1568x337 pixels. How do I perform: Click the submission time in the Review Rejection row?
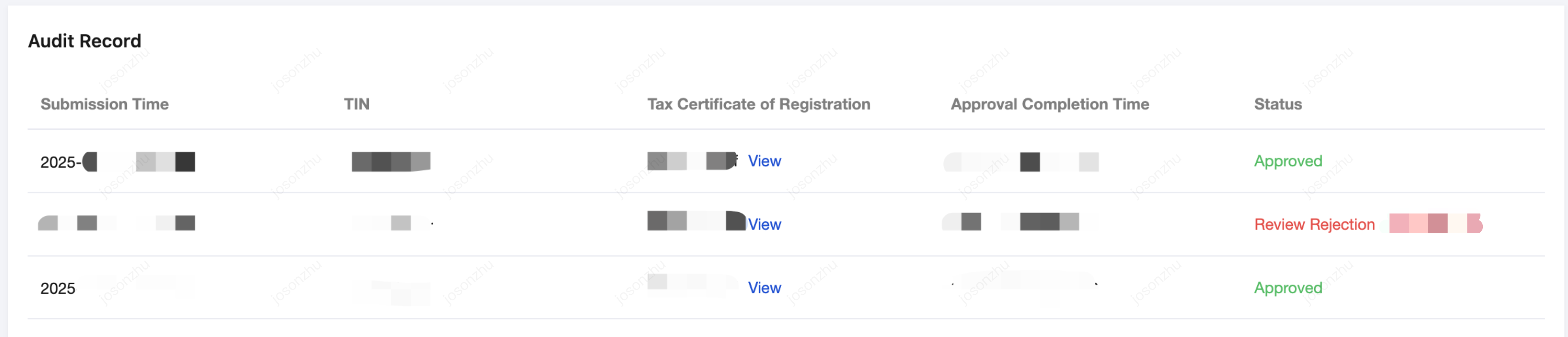(x=116, y=223)
